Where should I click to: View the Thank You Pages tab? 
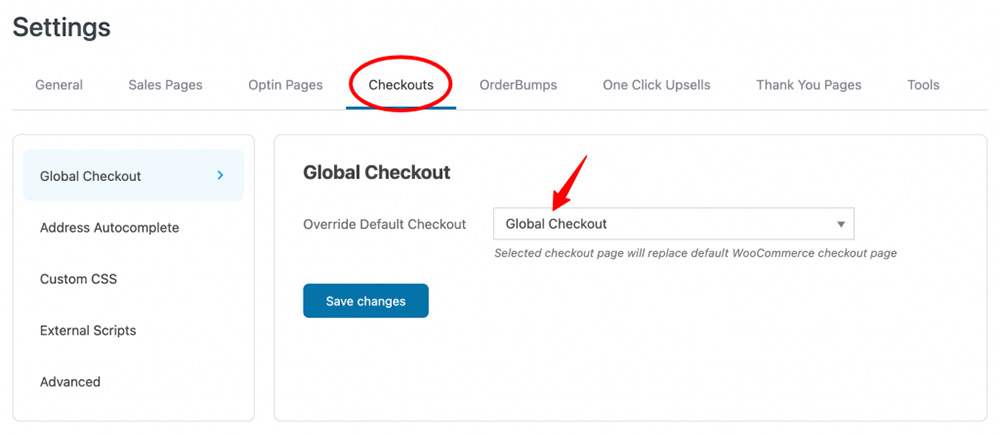pos(809,85)
